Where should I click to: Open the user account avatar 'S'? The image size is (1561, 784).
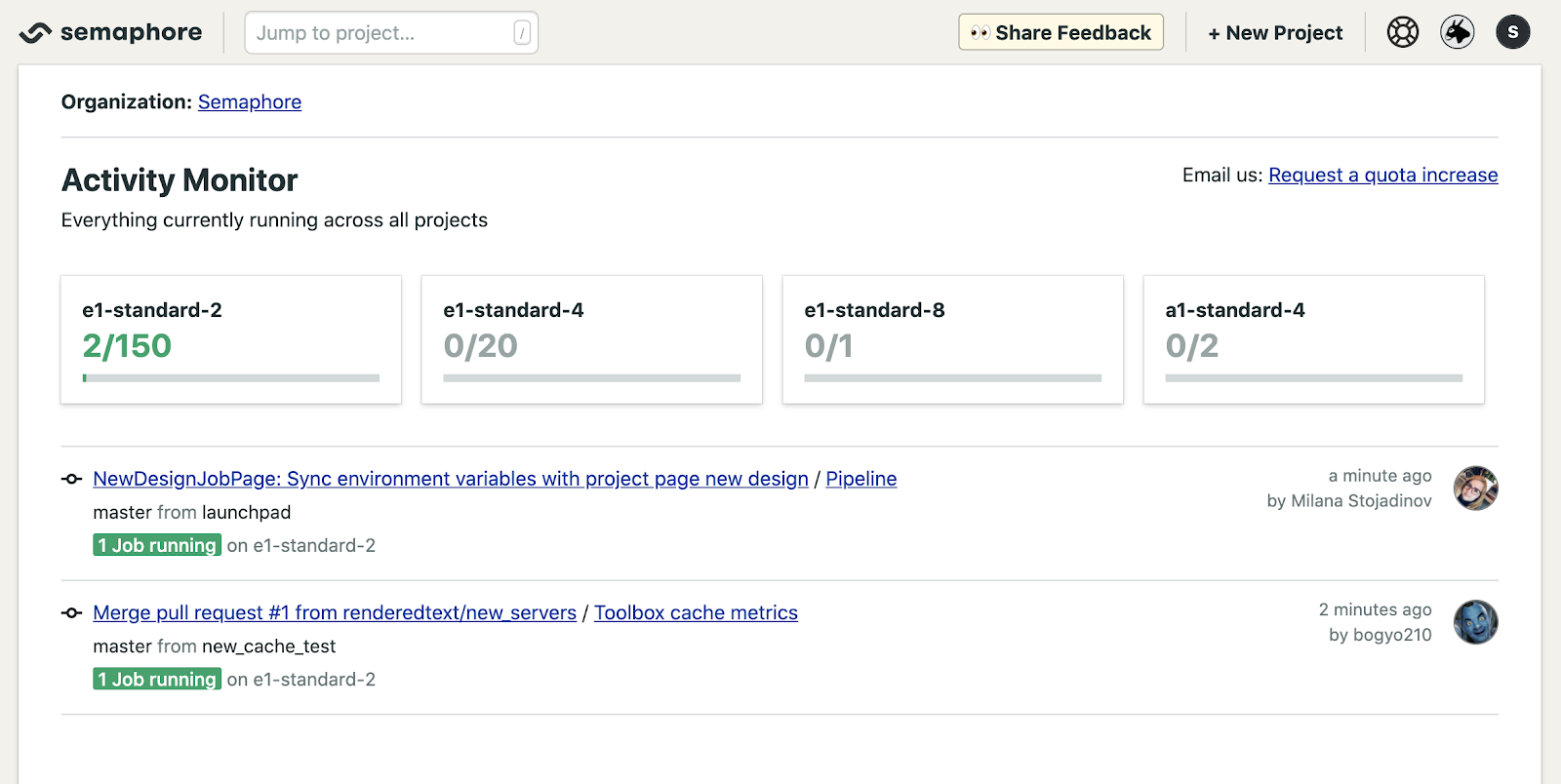coord(1513,32)
